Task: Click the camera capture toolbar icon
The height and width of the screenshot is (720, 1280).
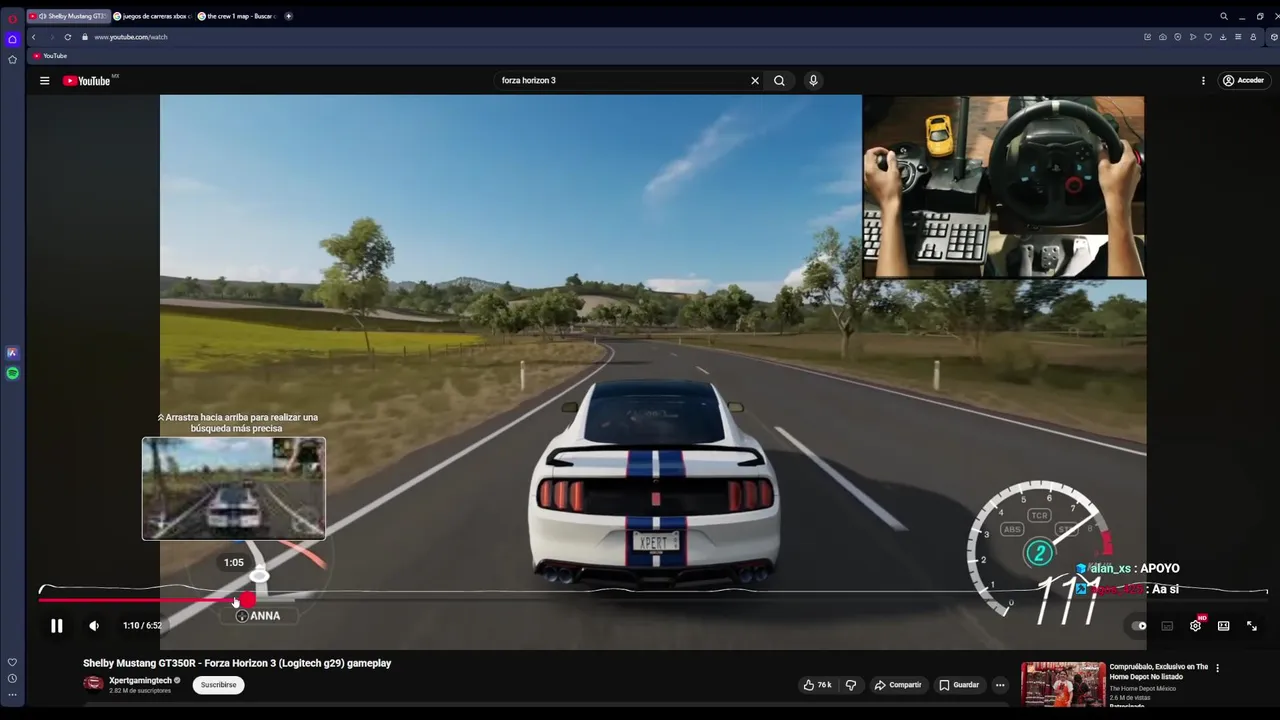Action: (x=1162, y=37)
